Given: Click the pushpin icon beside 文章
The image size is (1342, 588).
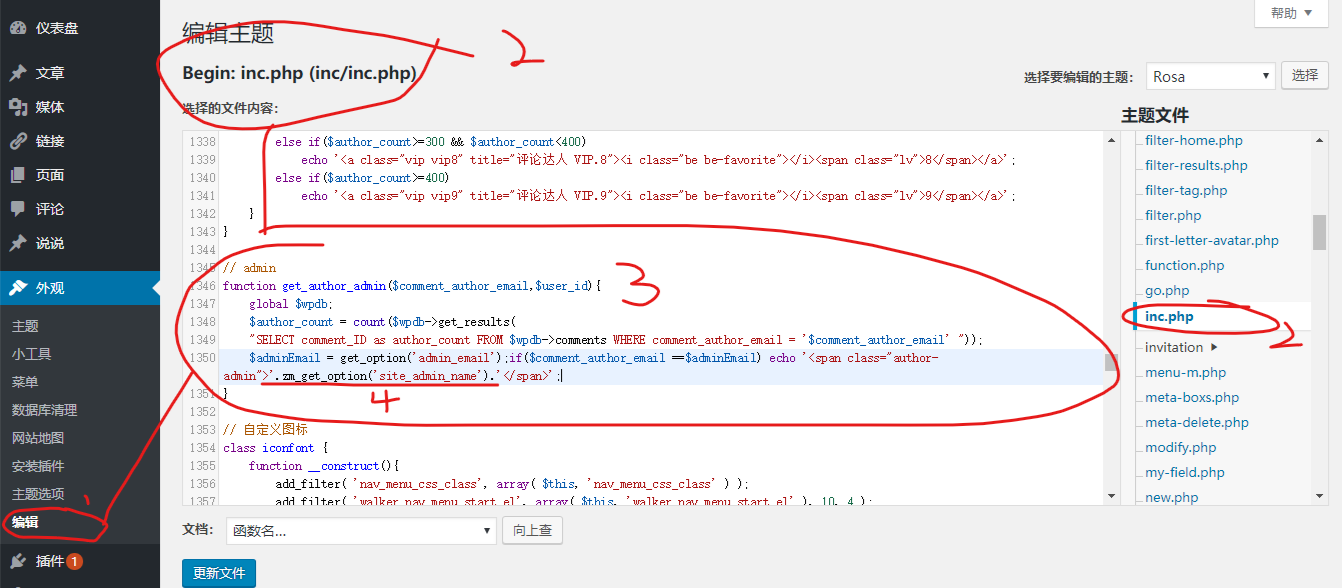Looking at the screenshot, I should [18, 73].
